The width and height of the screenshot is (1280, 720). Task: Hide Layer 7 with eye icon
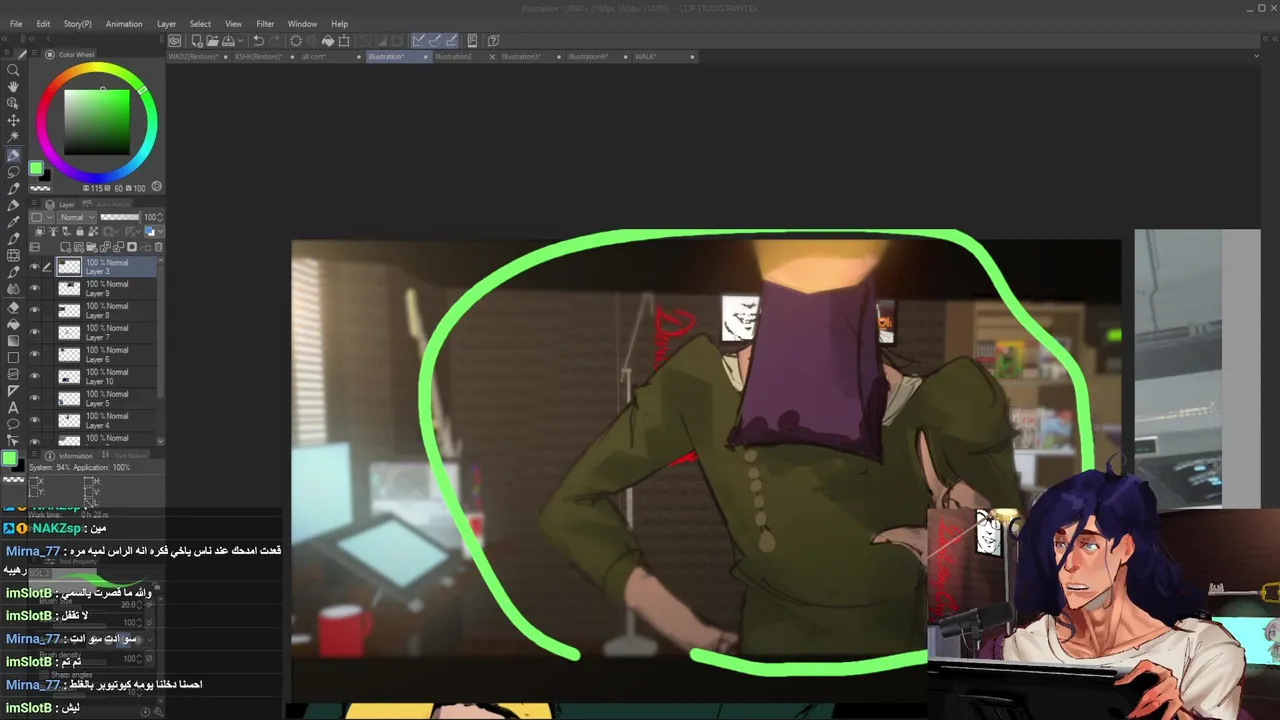coord(34,332)
